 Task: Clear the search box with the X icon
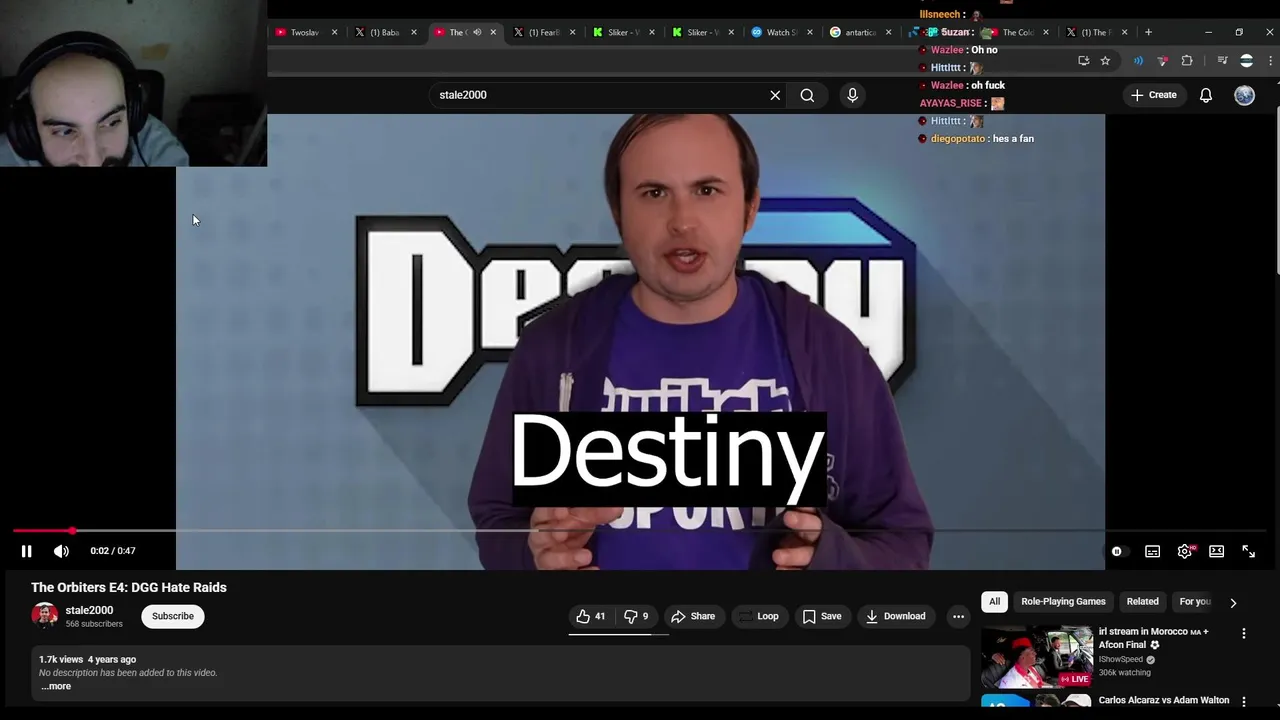(775, 95)
